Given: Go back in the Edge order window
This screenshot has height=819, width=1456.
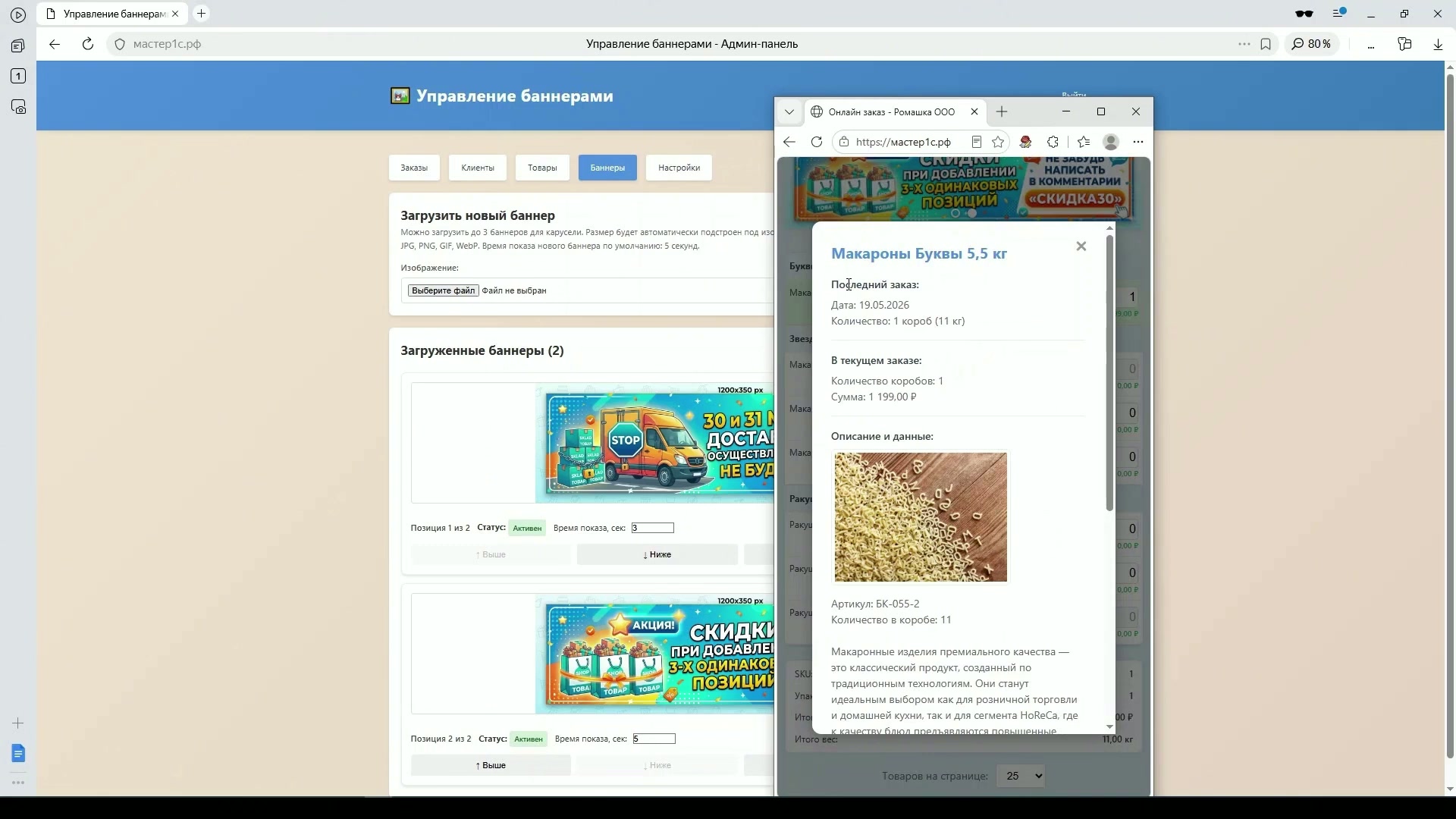Looking at the screenshot, I should click(x=789, y=142).
